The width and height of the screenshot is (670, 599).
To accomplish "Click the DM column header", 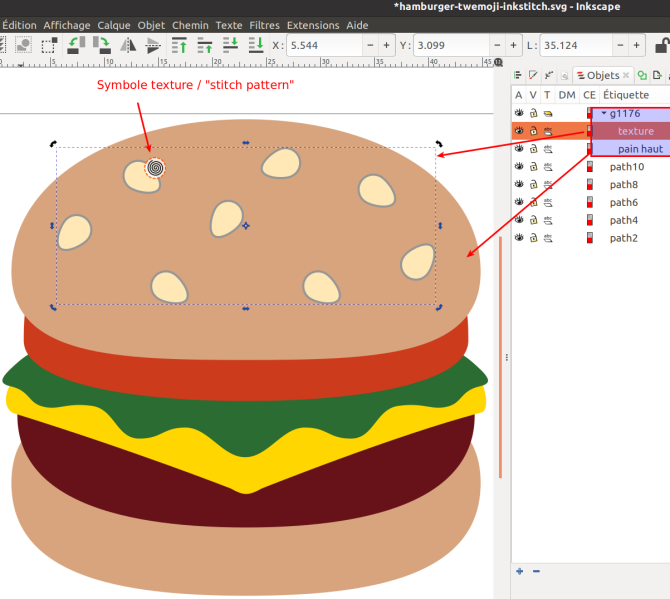I will [x=567, y=95].
